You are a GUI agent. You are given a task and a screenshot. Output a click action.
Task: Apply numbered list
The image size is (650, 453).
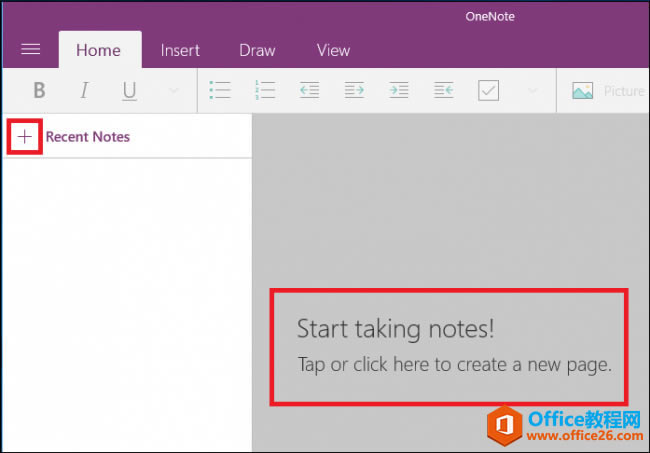[265, 90]
